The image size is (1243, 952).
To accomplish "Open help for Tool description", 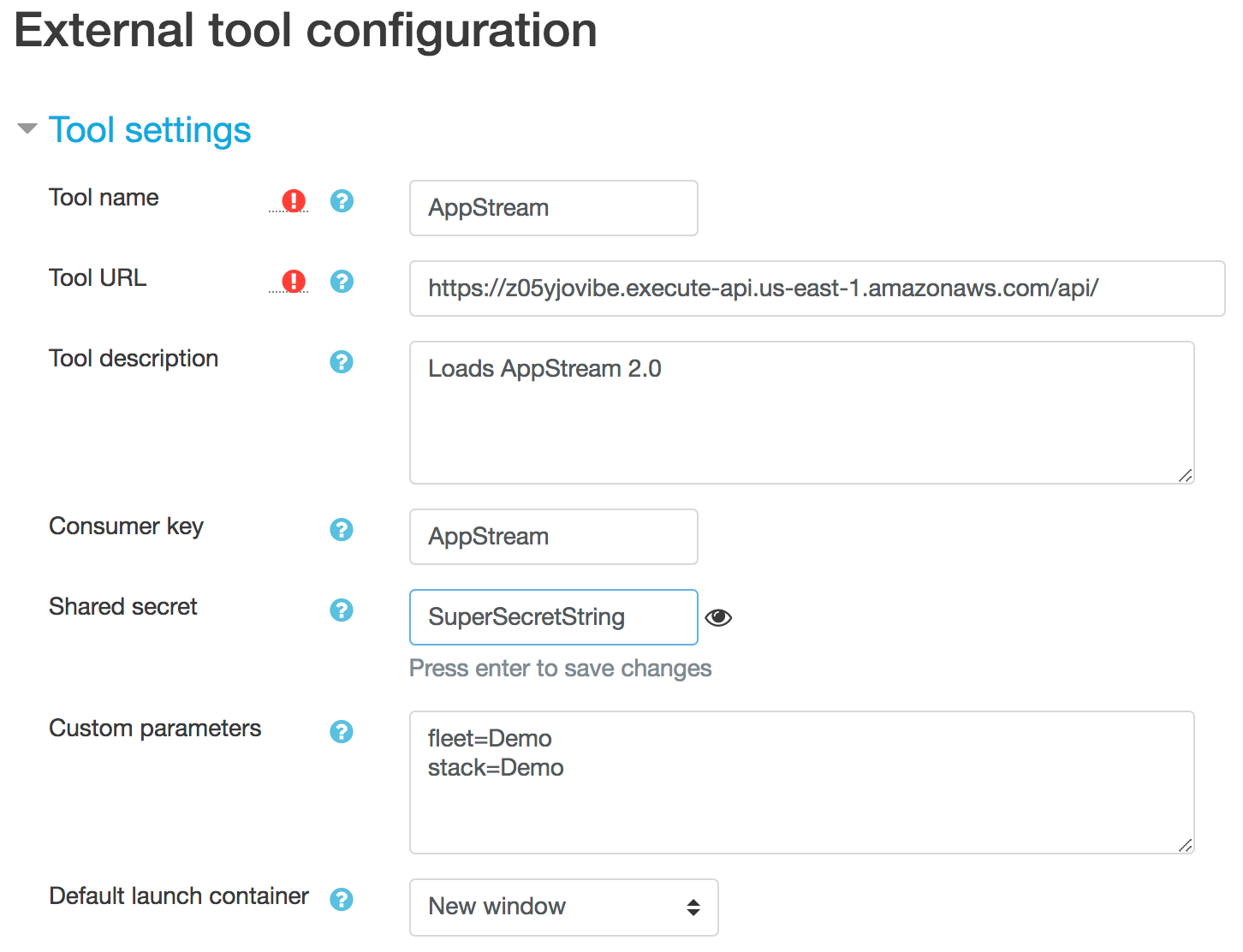I will 342,362.
